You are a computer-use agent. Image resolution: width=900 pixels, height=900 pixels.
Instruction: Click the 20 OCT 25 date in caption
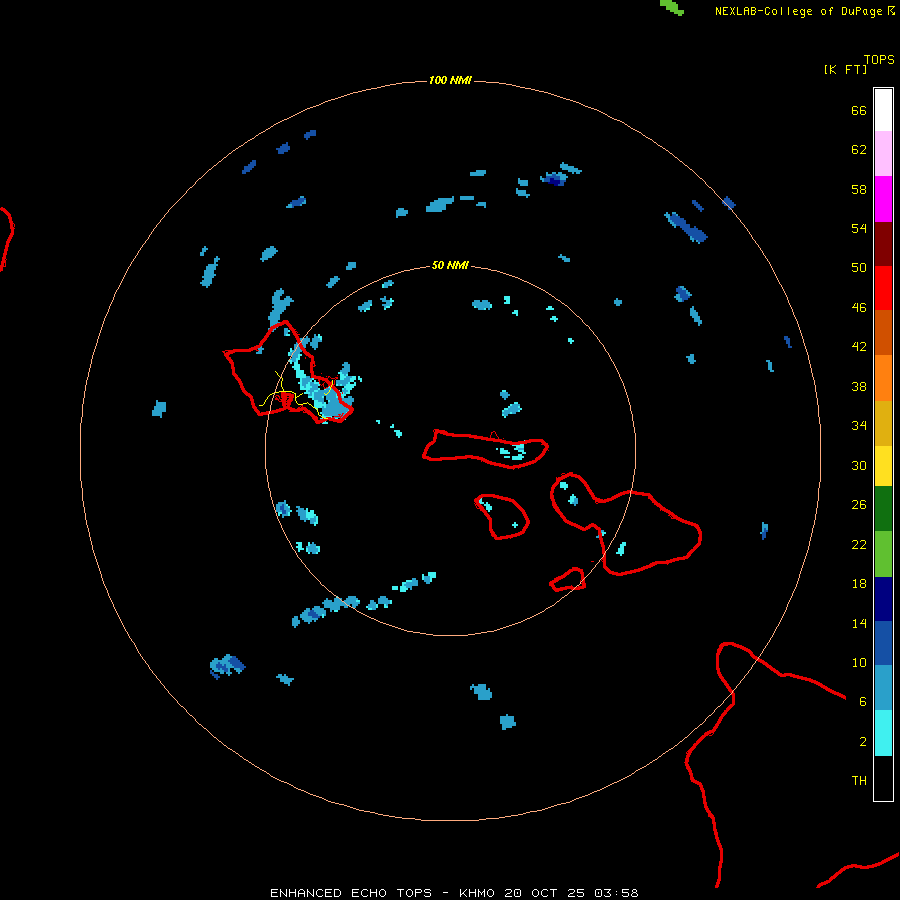[545, 893]
